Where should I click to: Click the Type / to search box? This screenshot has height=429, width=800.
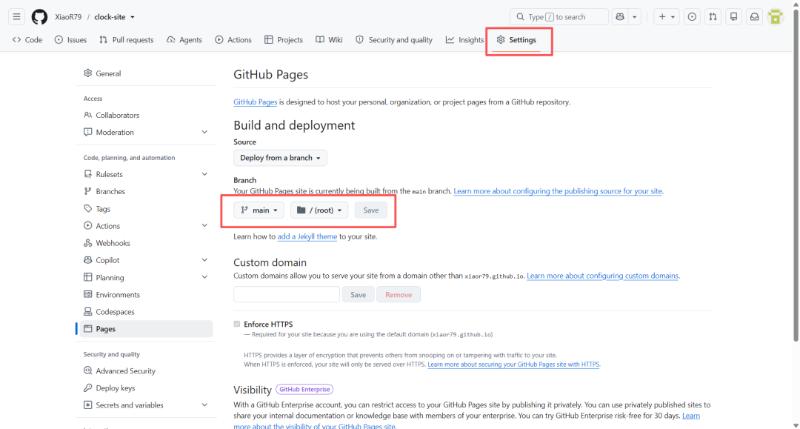(x=559, y=17)
